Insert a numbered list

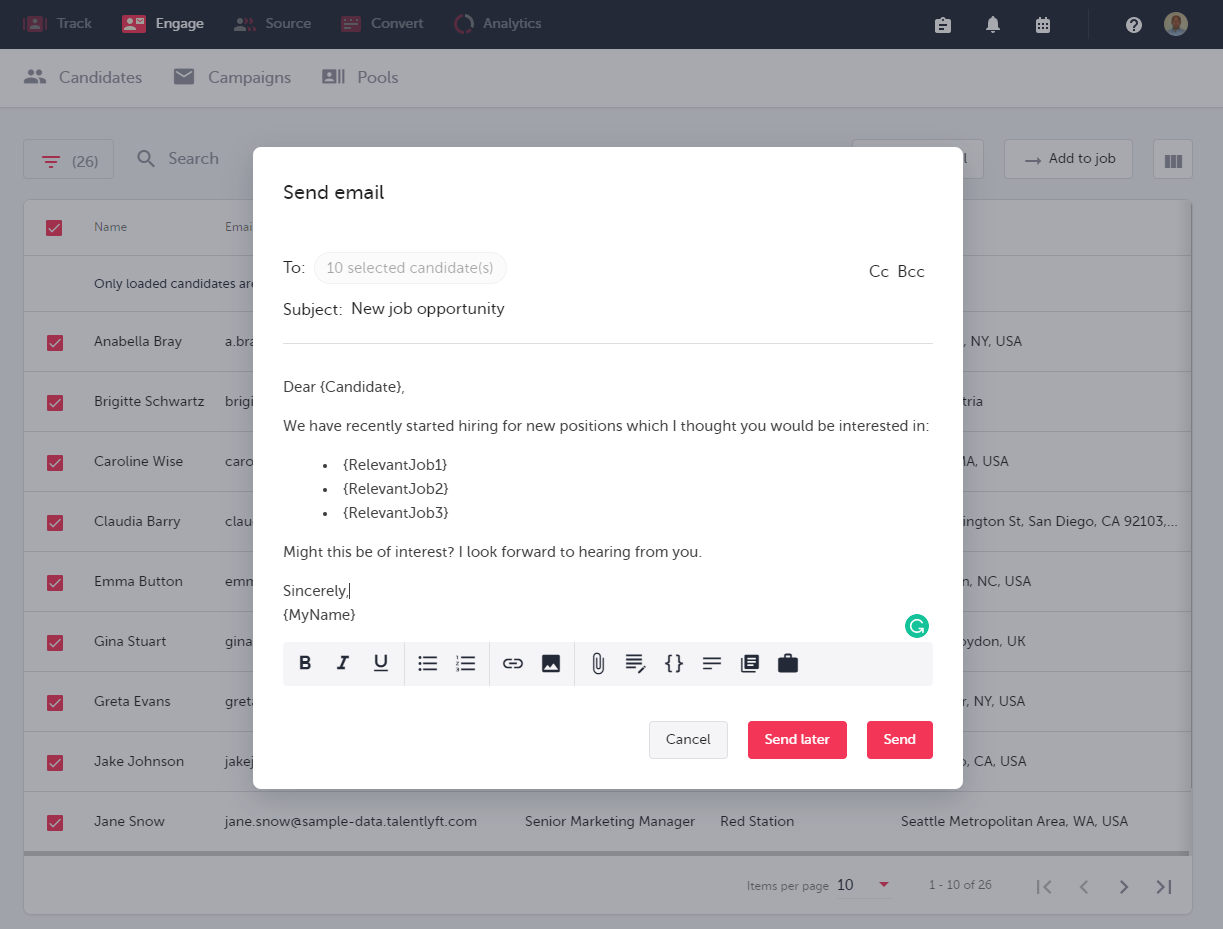tap(466, 663)
